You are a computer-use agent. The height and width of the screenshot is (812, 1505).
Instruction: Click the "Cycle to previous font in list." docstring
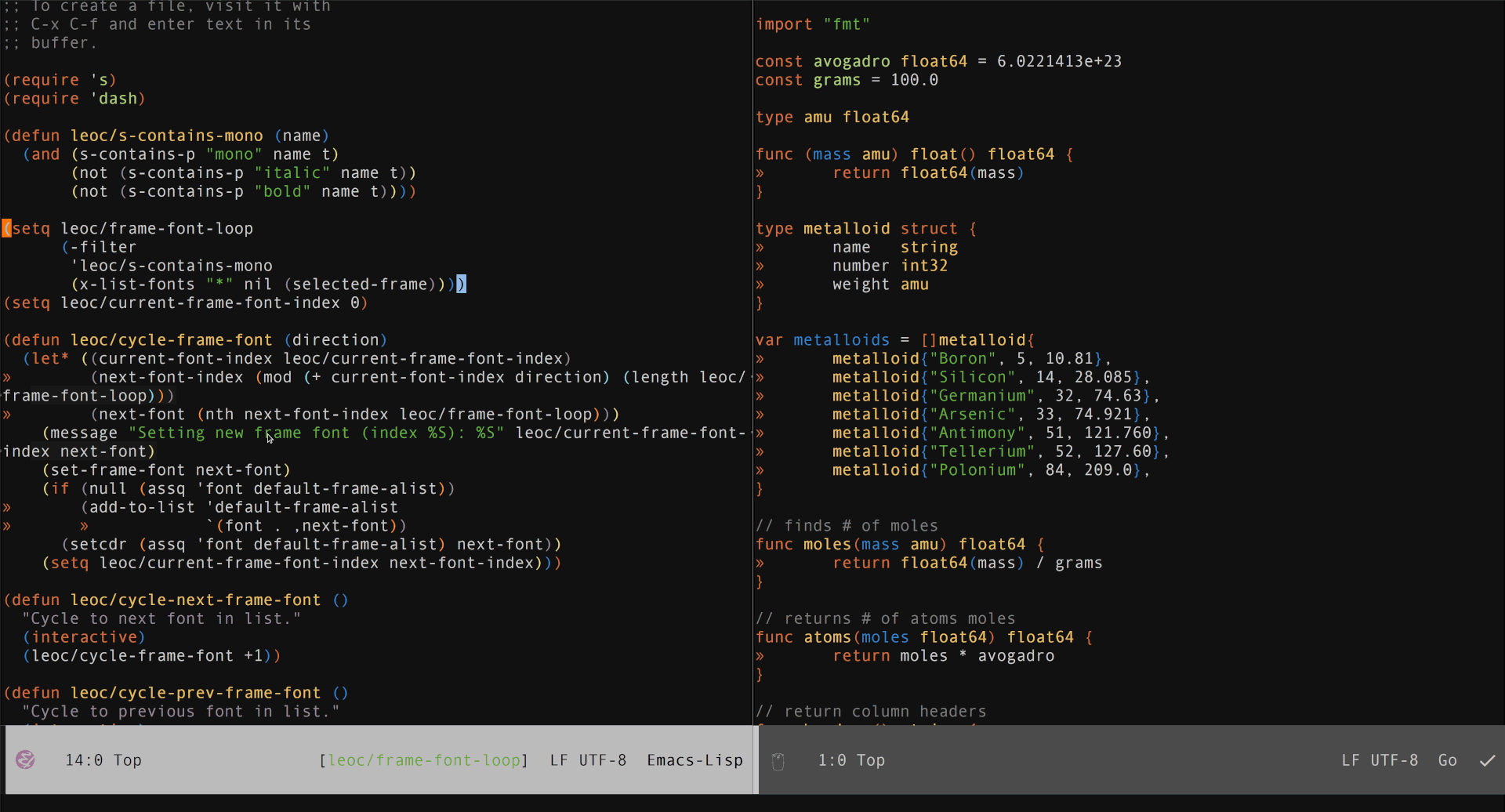pos(181,712)
